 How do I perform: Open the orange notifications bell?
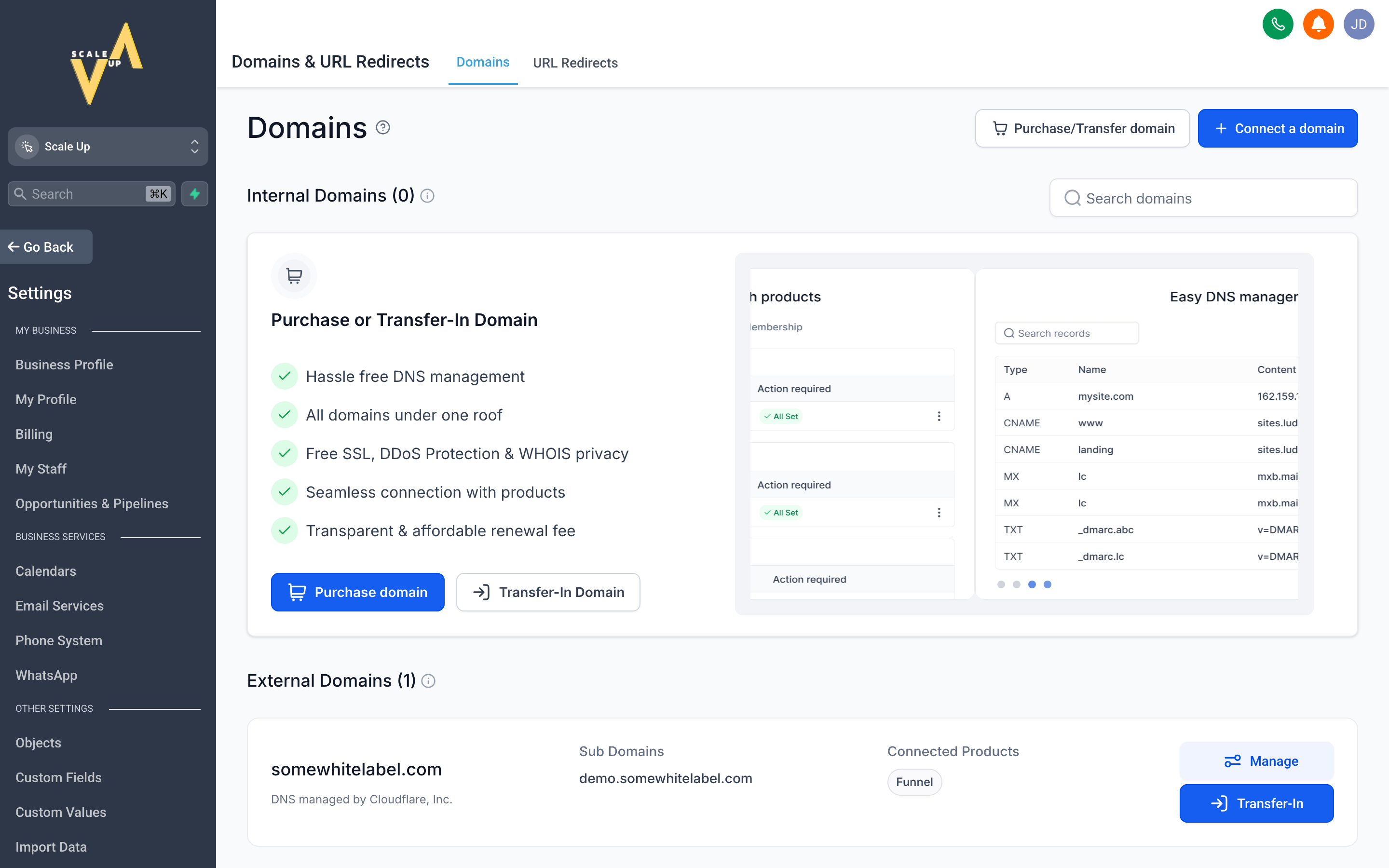pyautogui.click(x=1318, y=24)
